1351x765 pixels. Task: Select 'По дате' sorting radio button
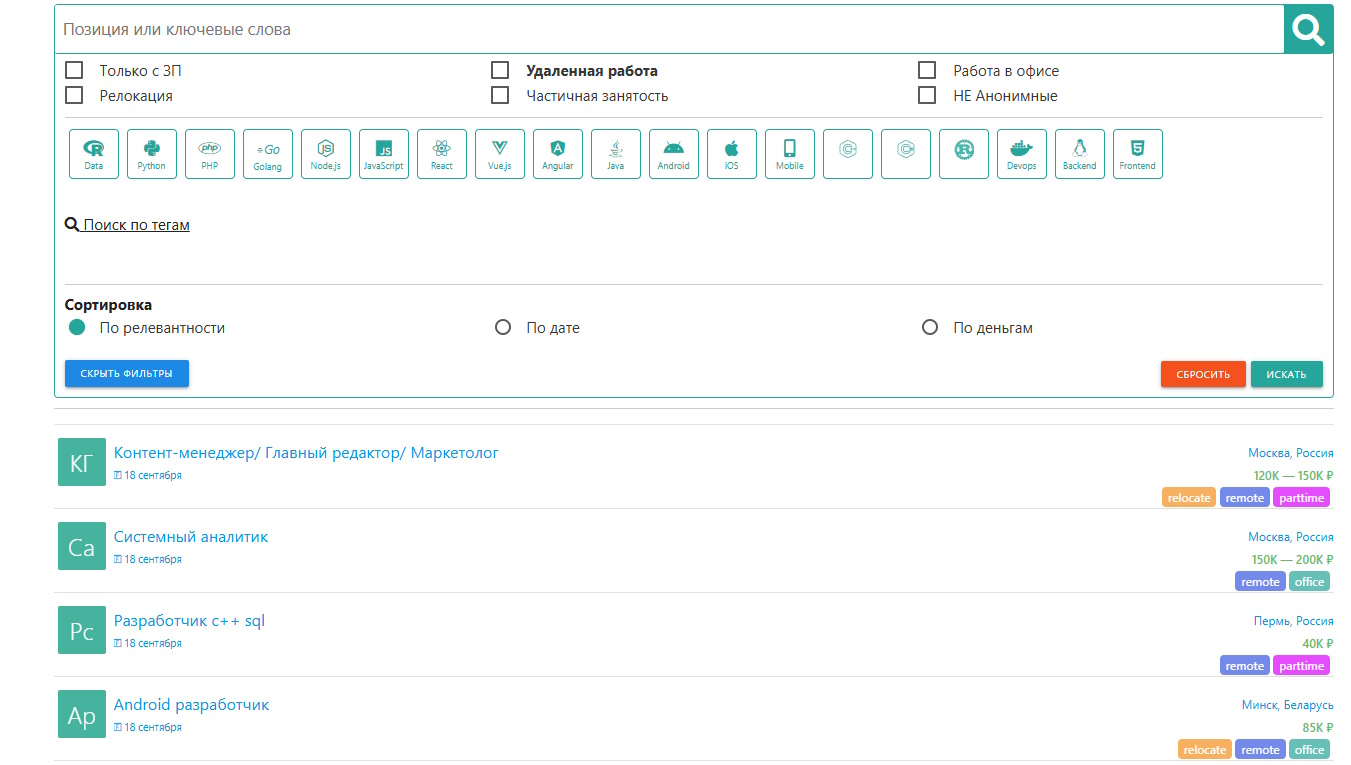tap(503, 328)
